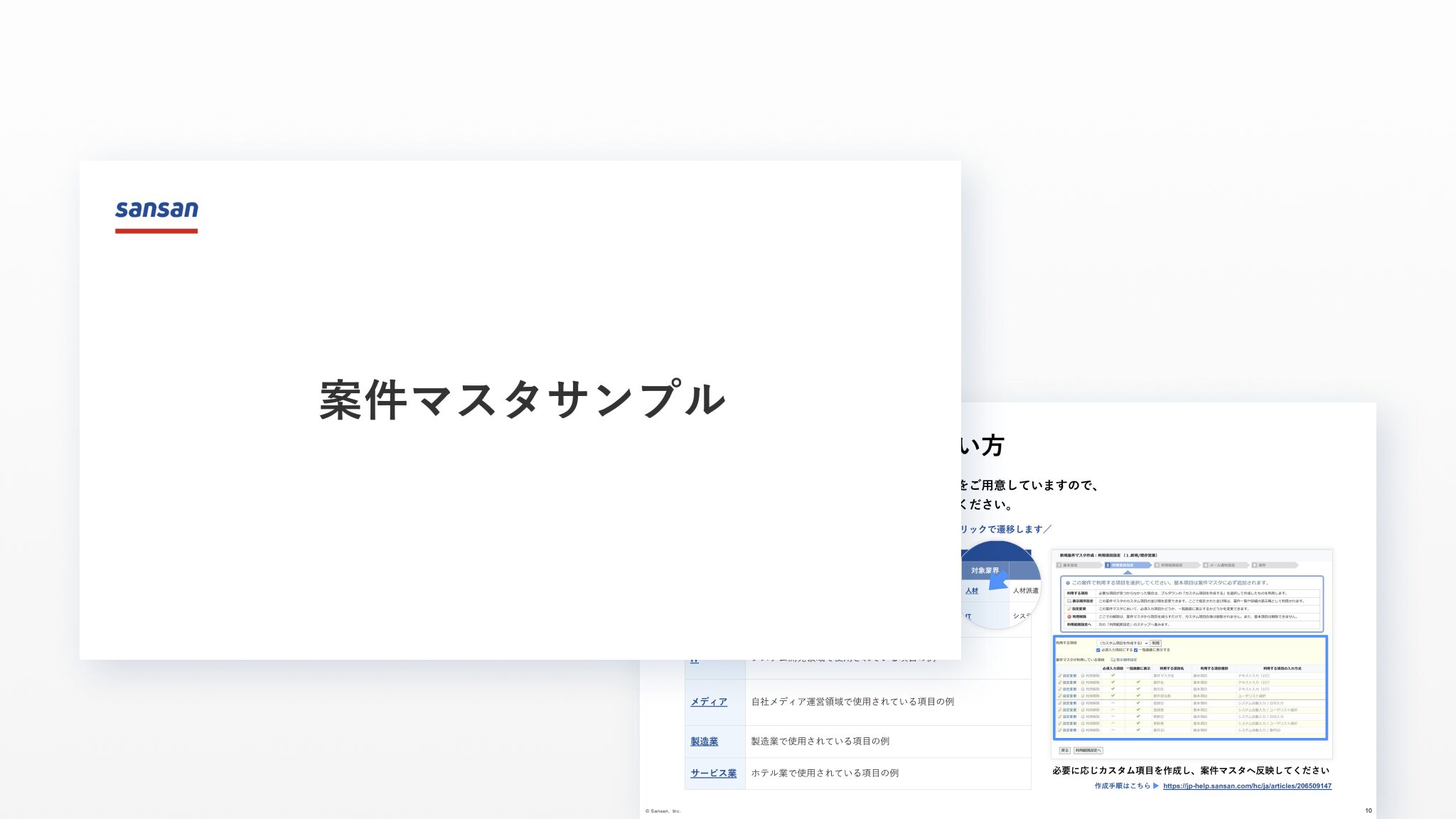Click the 対象業界 table header

point(985,571)
